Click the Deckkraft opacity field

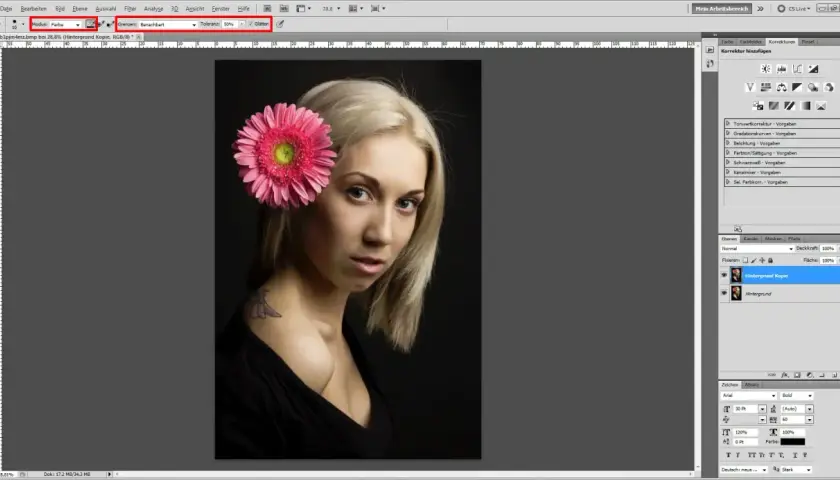(x=828, y=249)
